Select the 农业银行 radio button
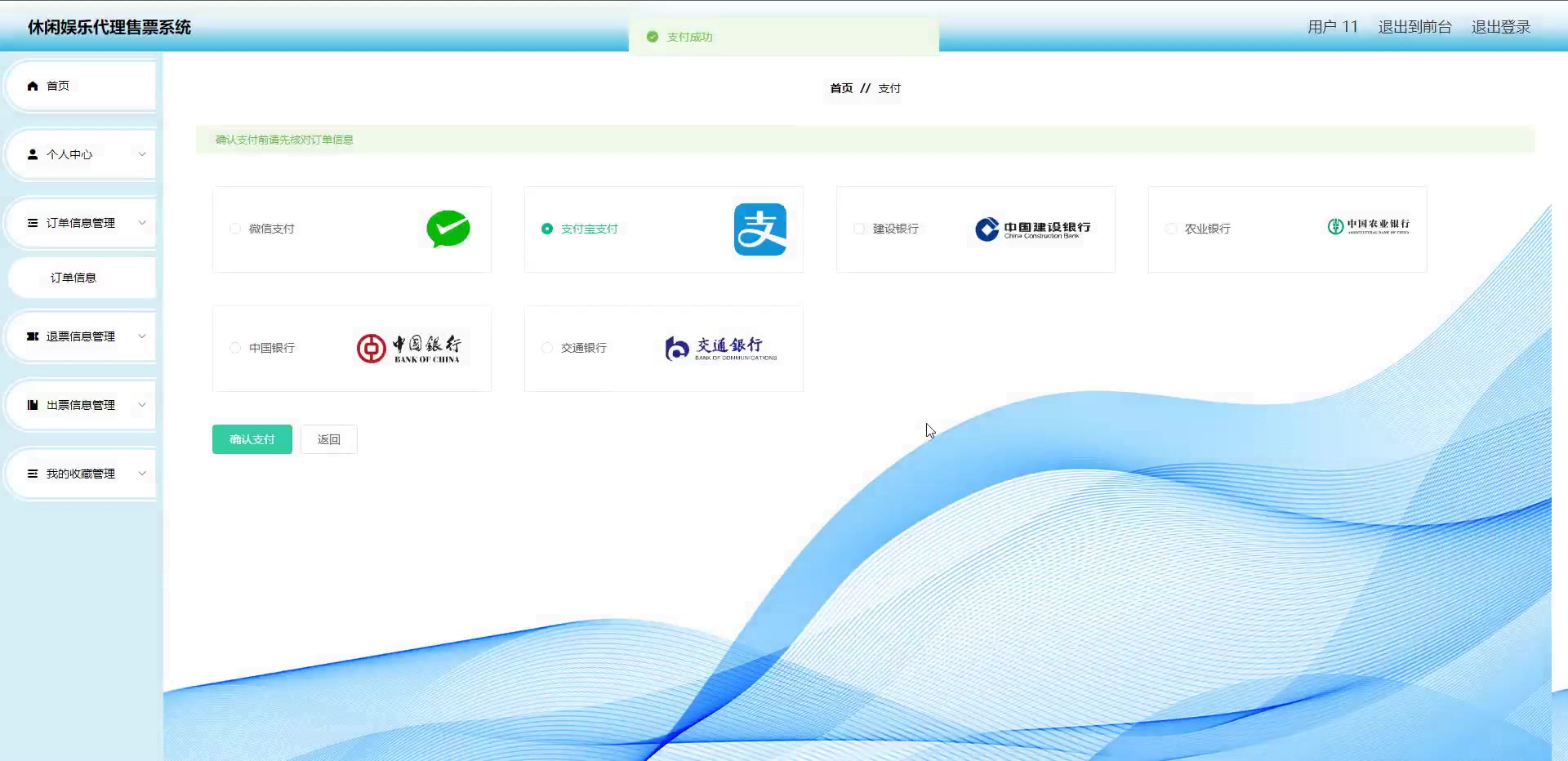This screenshot has height=761, width=1568. (1171, 229)
